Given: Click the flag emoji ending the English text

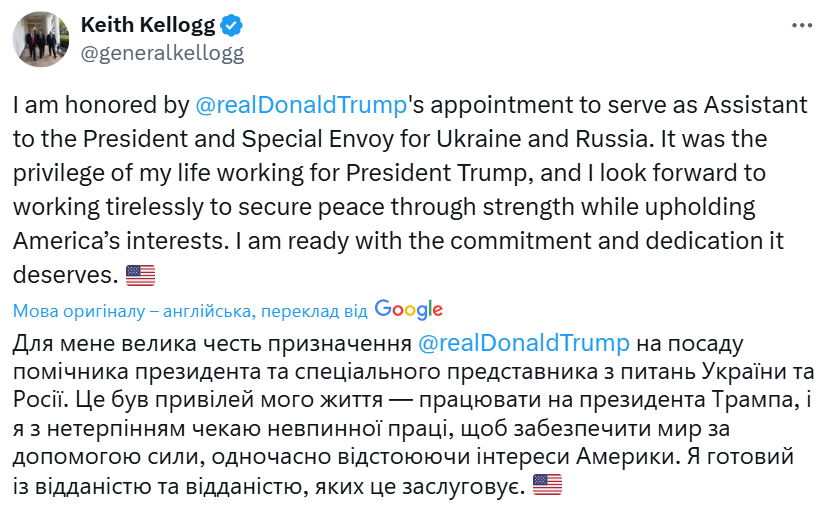Looking at the screenshot, I should 141,276.
